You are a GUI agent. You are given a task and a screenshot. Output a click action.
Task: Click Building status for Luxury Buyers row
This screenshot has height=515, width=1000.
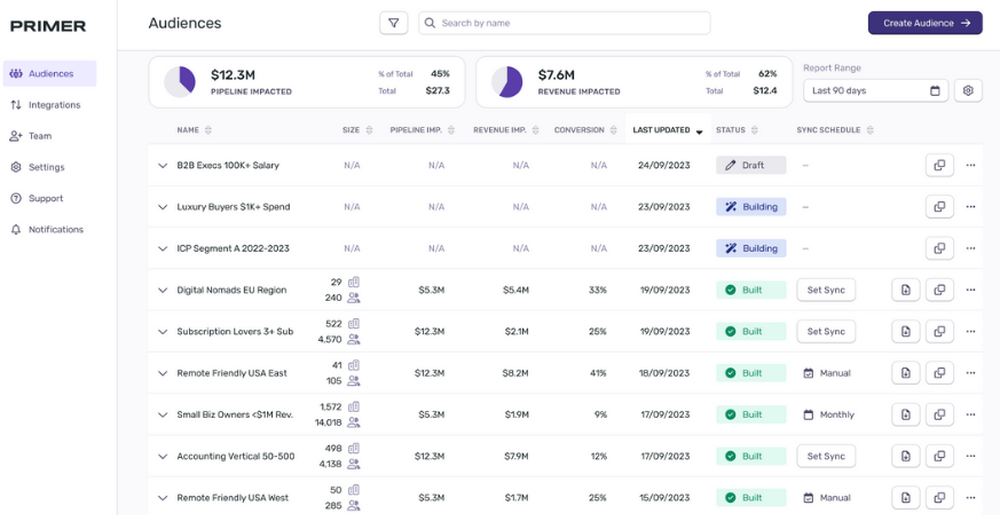[751, 207]
